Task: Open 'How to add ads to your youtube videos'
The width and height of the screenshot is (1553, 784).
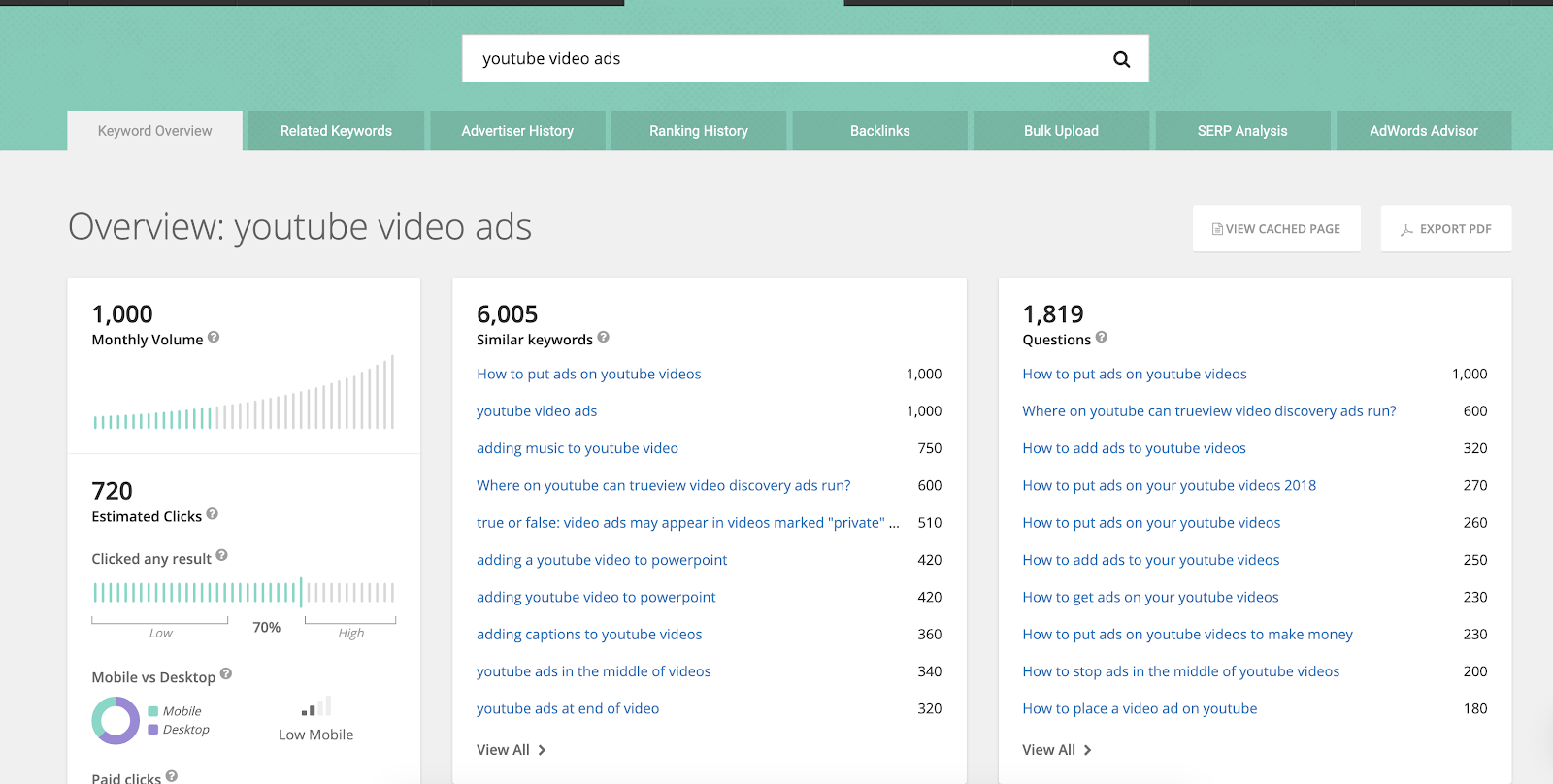Action: [x=1151, y=560]
